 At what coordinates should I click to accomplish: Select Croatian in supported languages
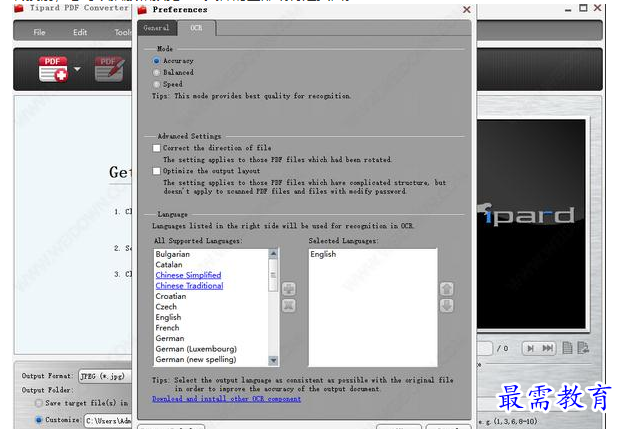pyautogui.click(x=171, y=296)
